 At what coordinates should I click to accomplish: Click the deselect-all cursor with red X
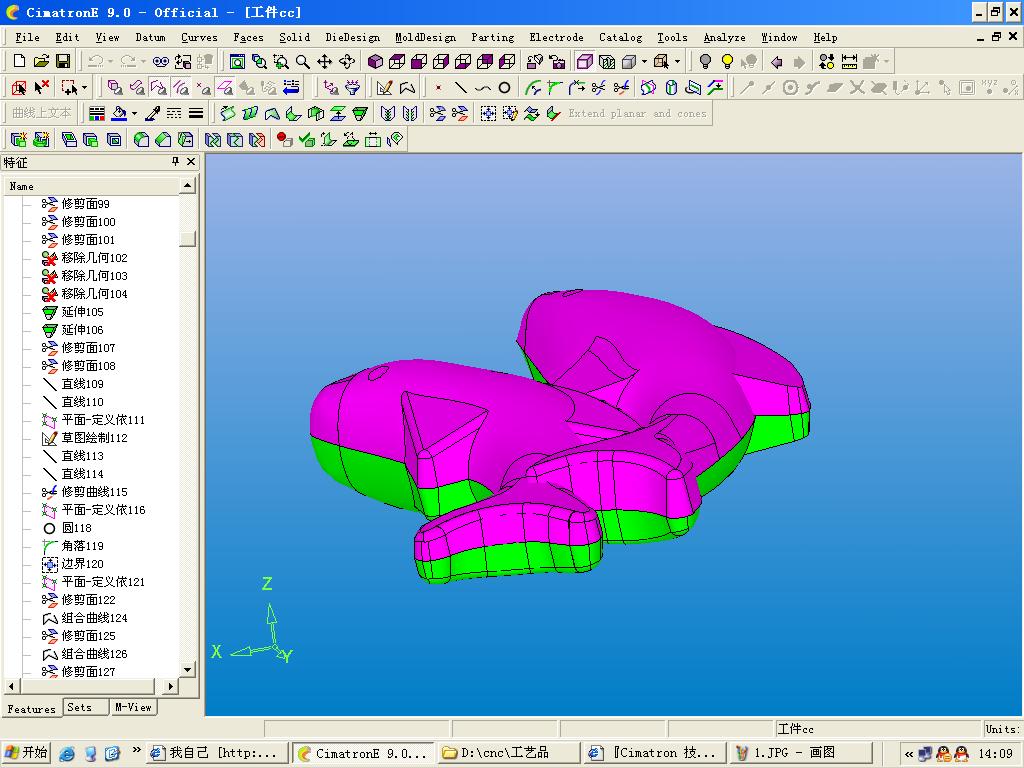[x=41, y=87]
